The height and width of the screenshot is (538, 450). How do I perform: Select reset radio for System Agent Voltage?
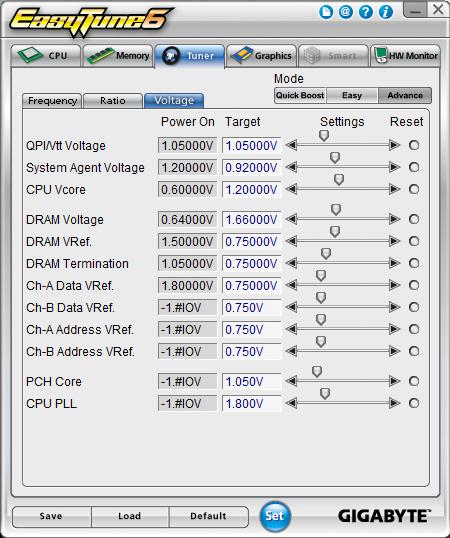click(414, 167)
